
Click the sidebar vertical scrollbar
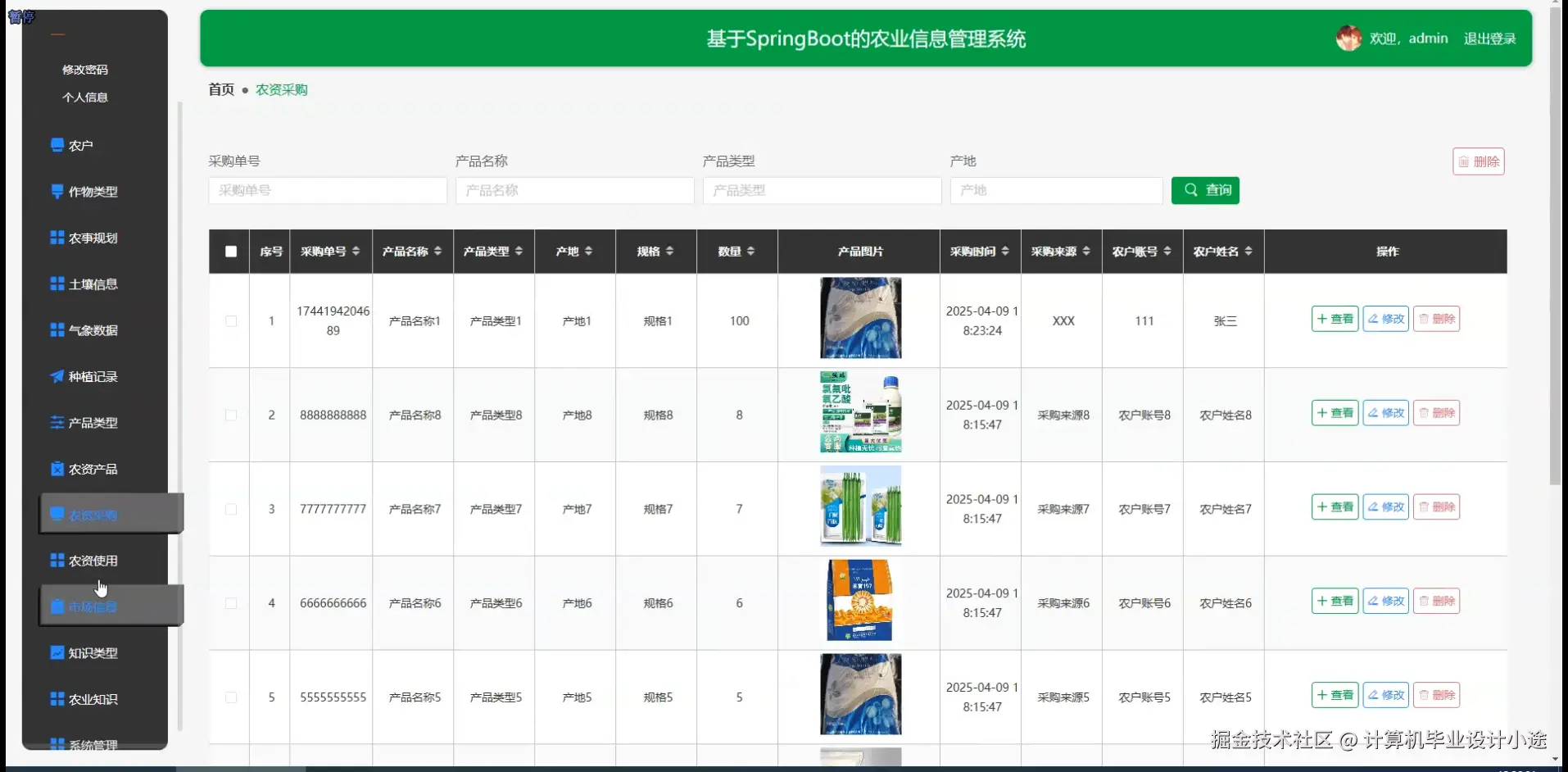pyautogui.click(x=179, y=416)
